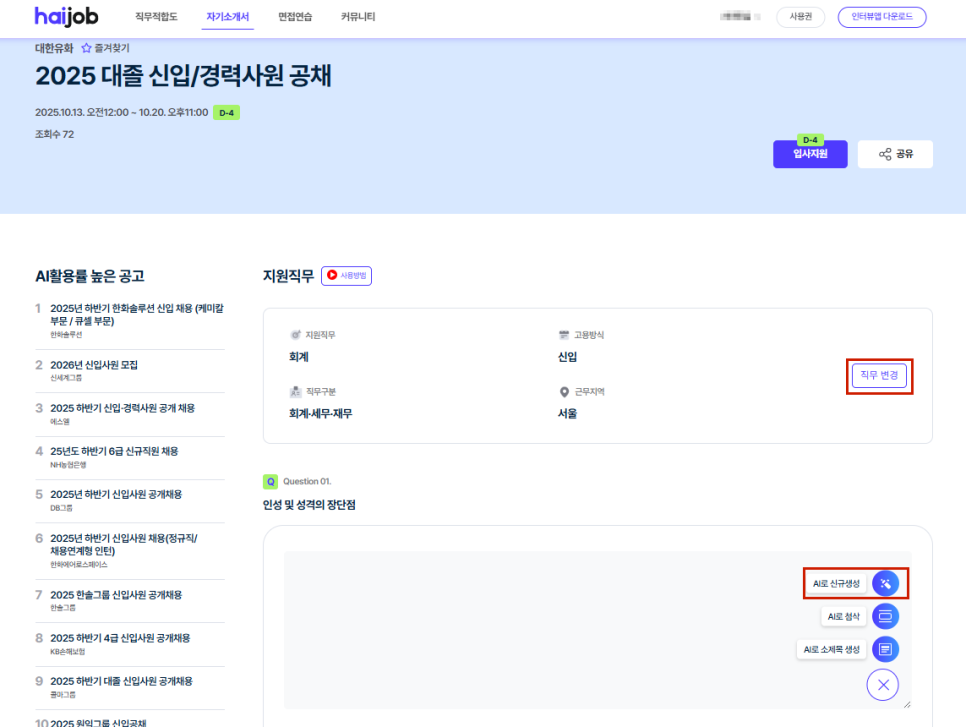Screen dimensions: 966x727
Task: Click the AI subtitle generation icon
Action: pyautogui.click(x=885, y=649)
